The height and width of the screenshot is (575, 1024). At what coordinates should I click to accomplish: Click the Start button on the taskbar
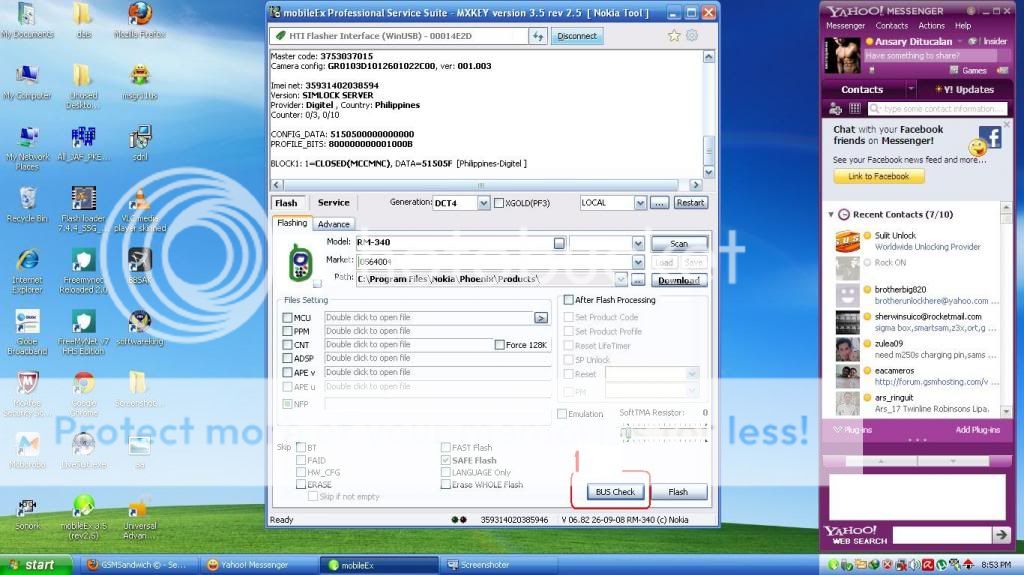coord(35,565)
